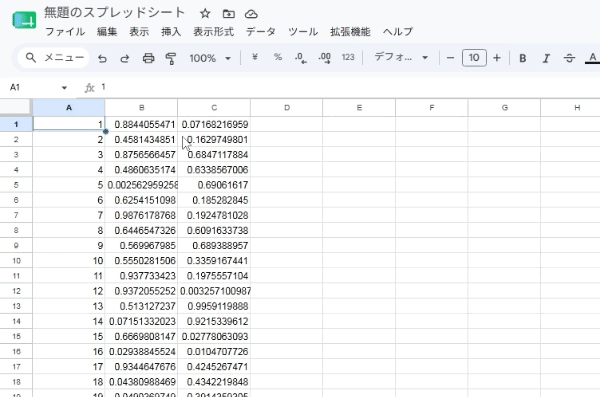
Task: Click cell with 0.69061617
Action: pyautogui.click(x=214, y=185)
